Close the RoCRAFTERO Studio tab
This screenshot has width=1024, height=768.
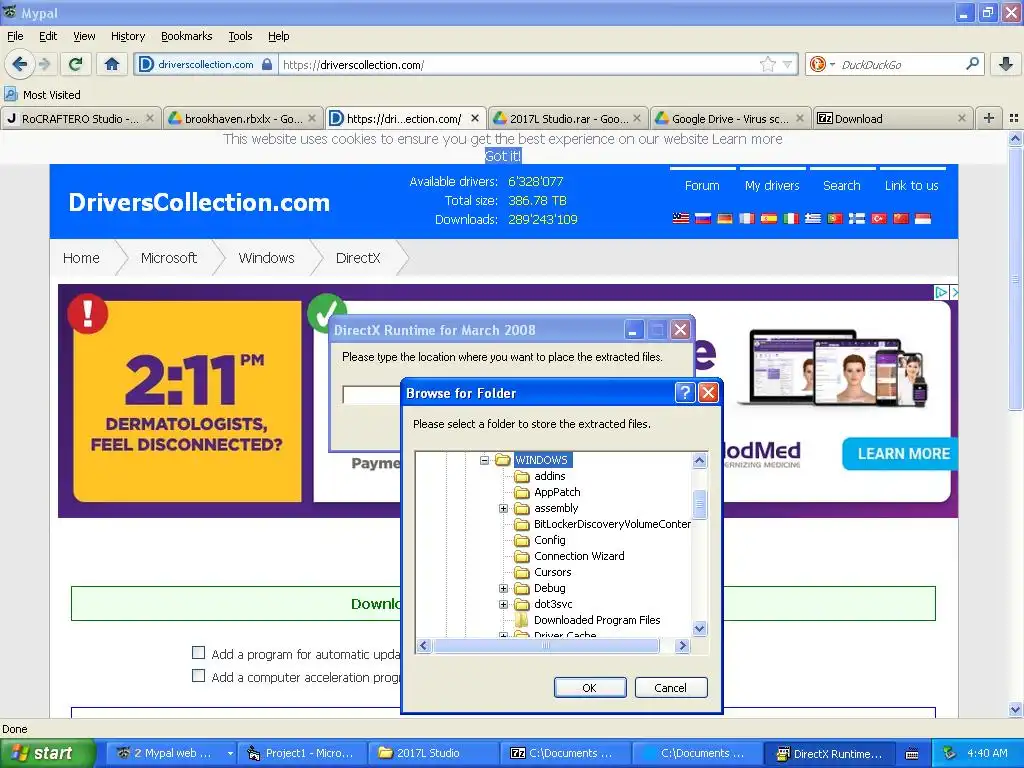point(150,118)
